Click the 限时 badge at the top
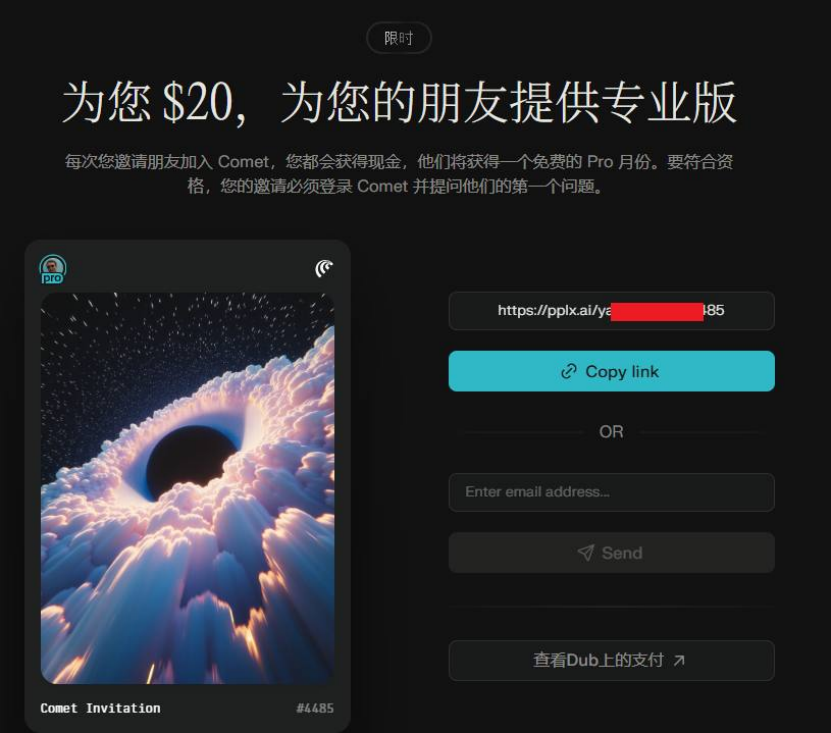The height and width of the screenshot is (733, 831). (399, 38)
